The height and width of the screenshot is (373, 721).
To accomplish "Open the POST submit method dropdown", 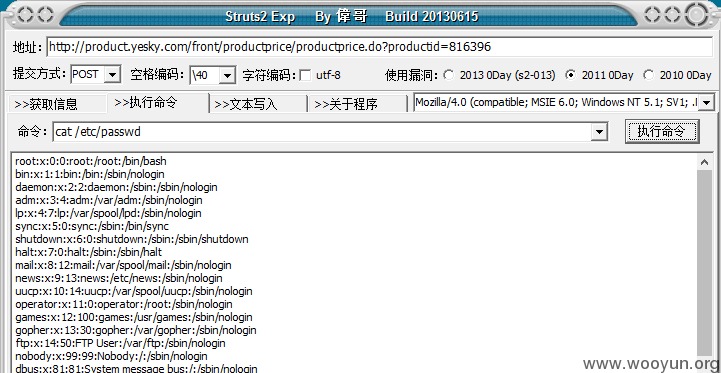I will pyautogui.click(x=112, y=75).
